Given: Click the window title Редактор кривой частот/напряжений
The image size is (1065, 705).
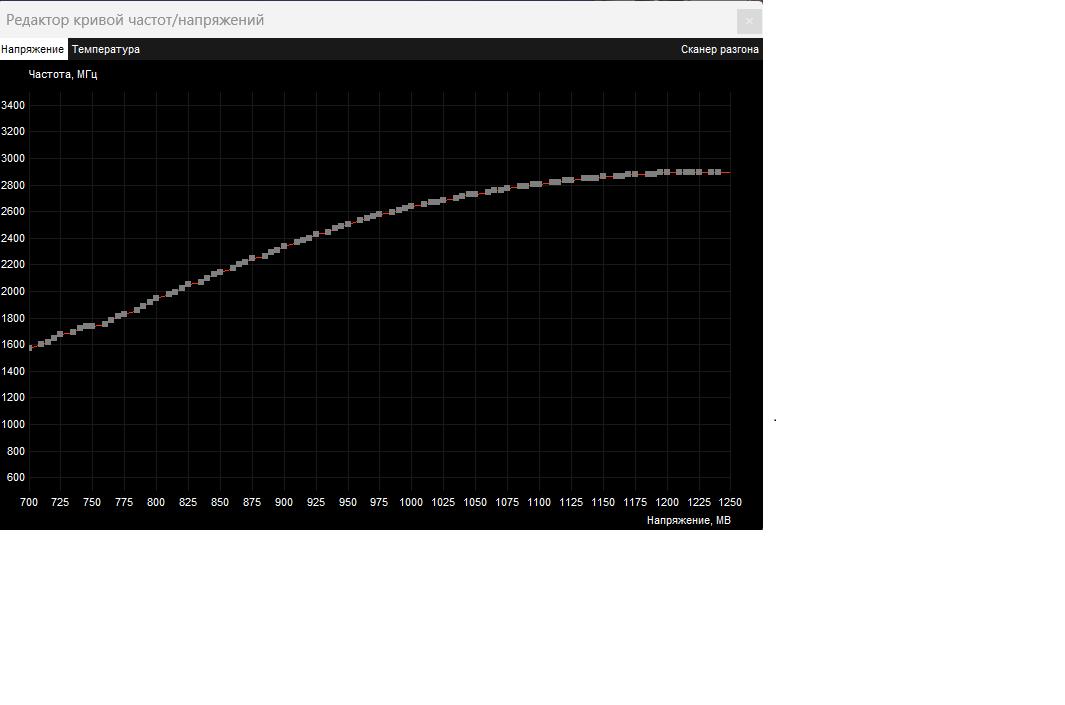Looking at the screenshot, I should pos(135,20).
